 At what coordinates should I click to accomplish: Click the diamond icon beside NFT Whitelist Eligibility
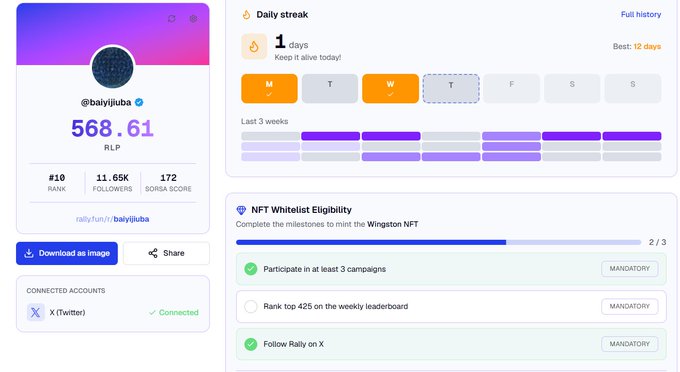click(x=241, y=210)
